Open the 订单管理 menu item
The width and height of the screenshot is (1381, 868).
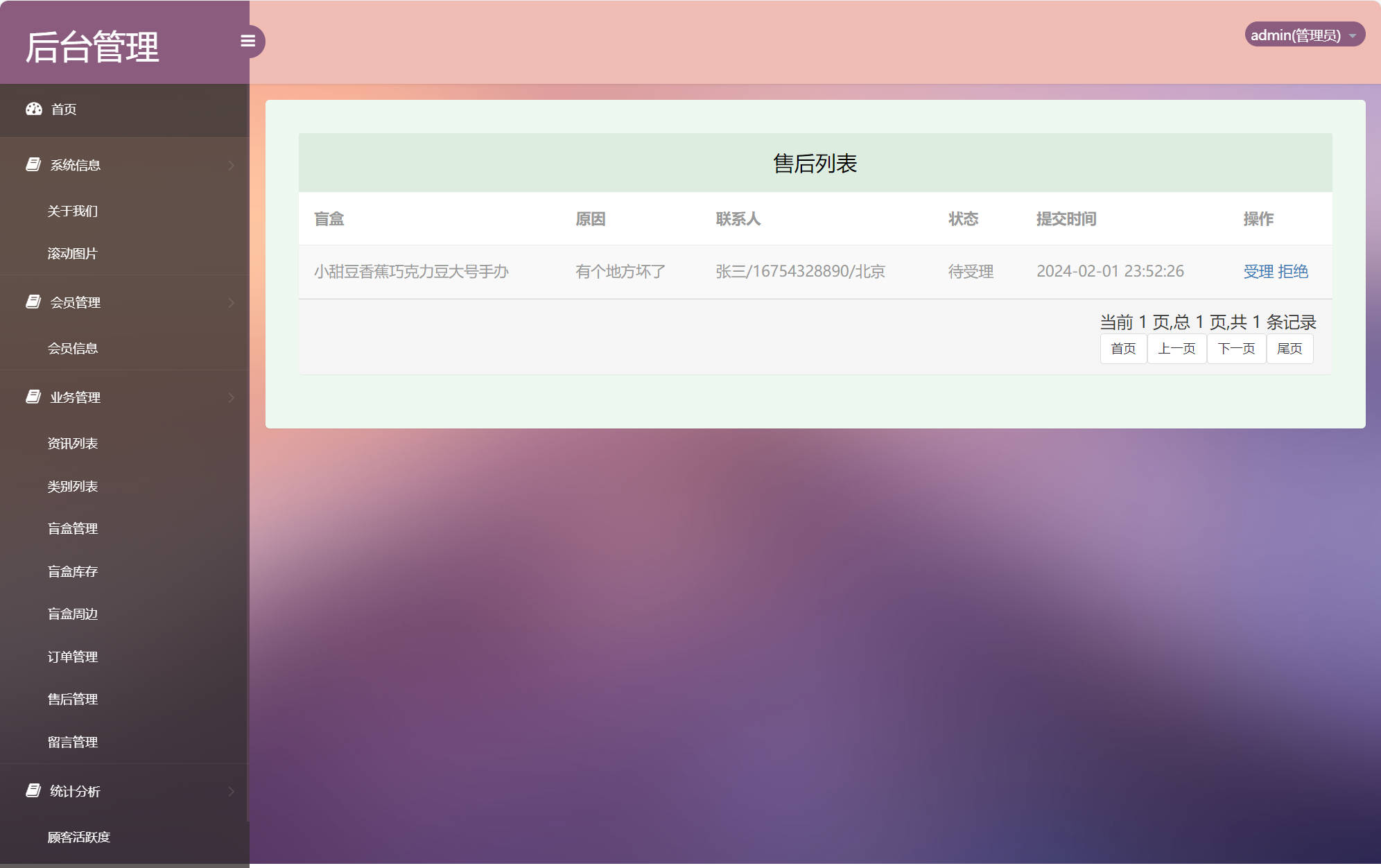click(x=73, y=656)
